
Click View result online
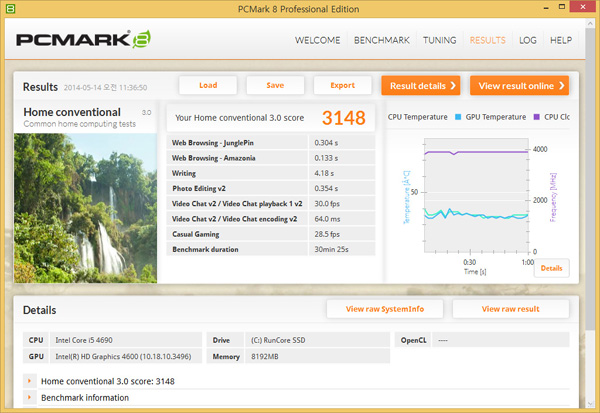coord(519,86)
